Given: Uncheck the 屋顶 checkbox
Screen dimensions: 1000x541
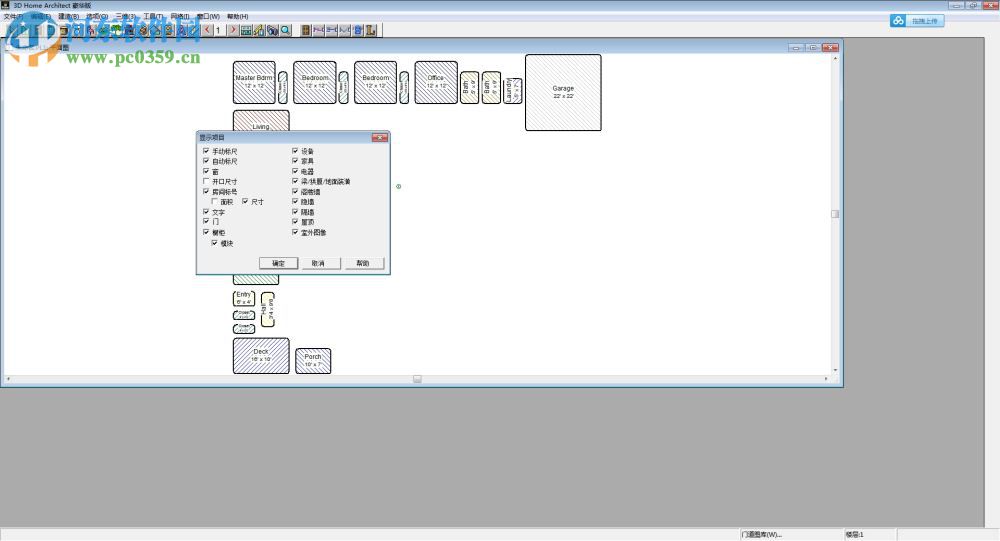Looking at the screenshot, I should pyautogui.click(x=295, y=221).
